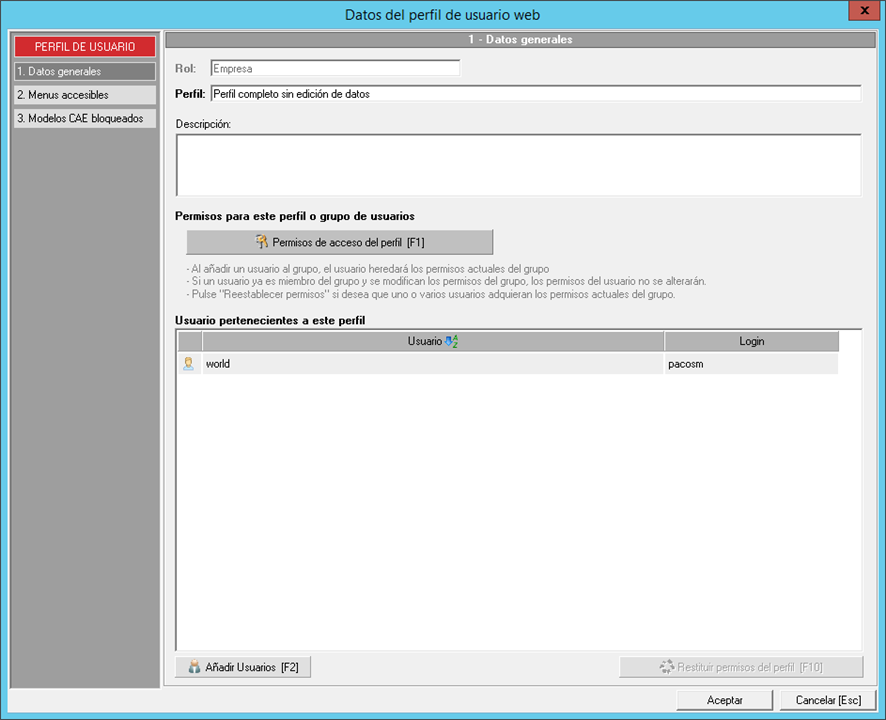Click the circular arrows icon on Restituir permisos
Viewport: 886px width, 720px height.
(666, 667)
